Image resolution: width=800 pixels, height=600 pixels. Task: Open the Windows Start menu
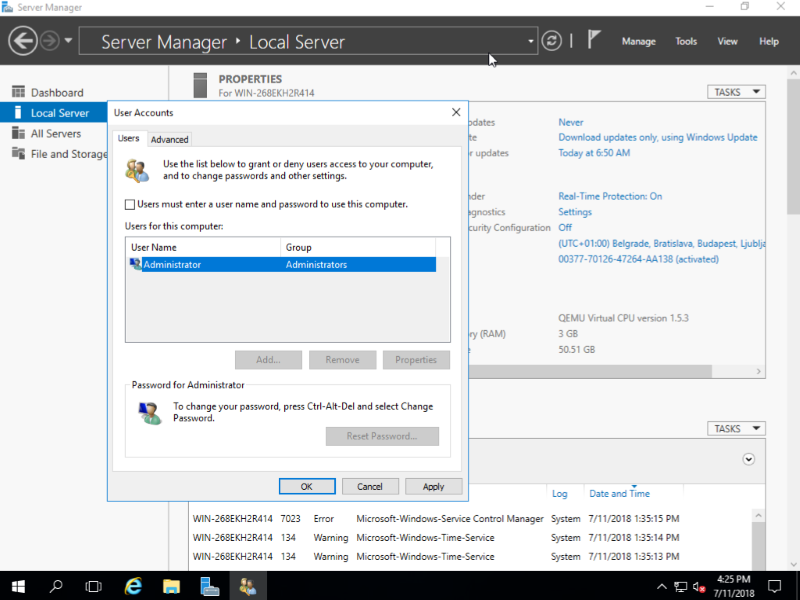18,586
